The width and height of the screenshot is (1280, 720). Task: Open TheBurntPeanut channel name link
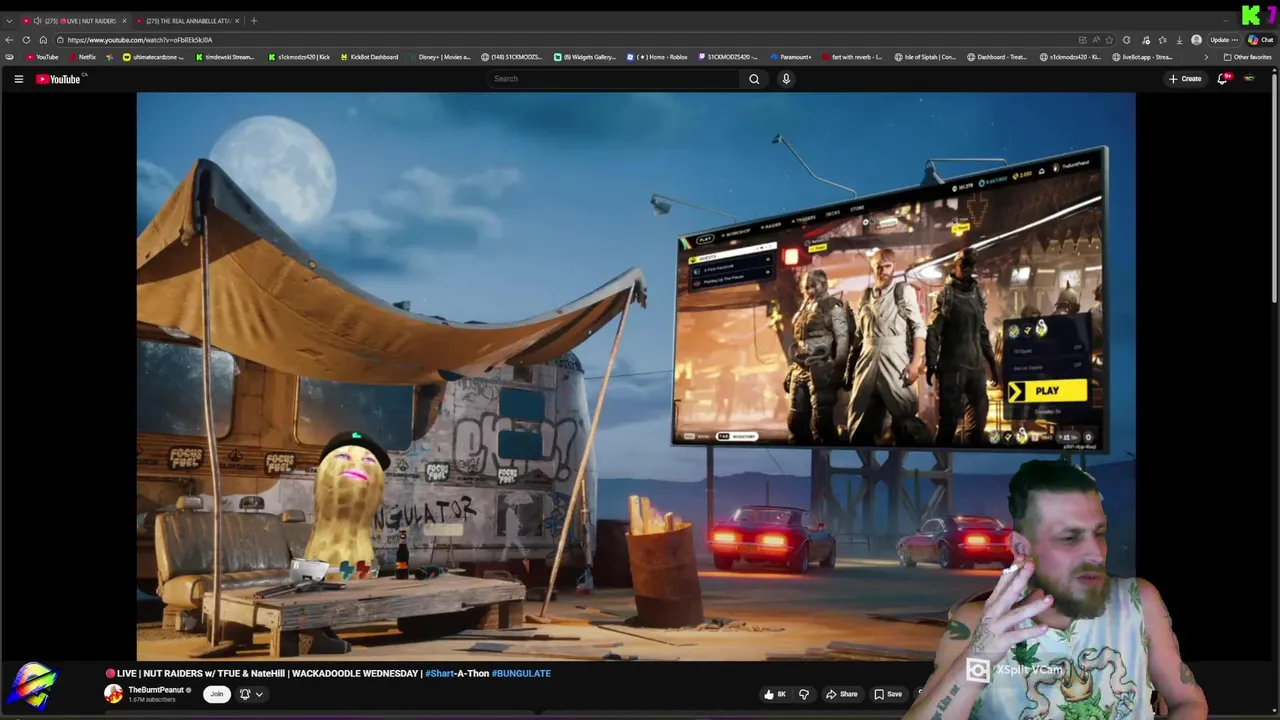[156, 690]
